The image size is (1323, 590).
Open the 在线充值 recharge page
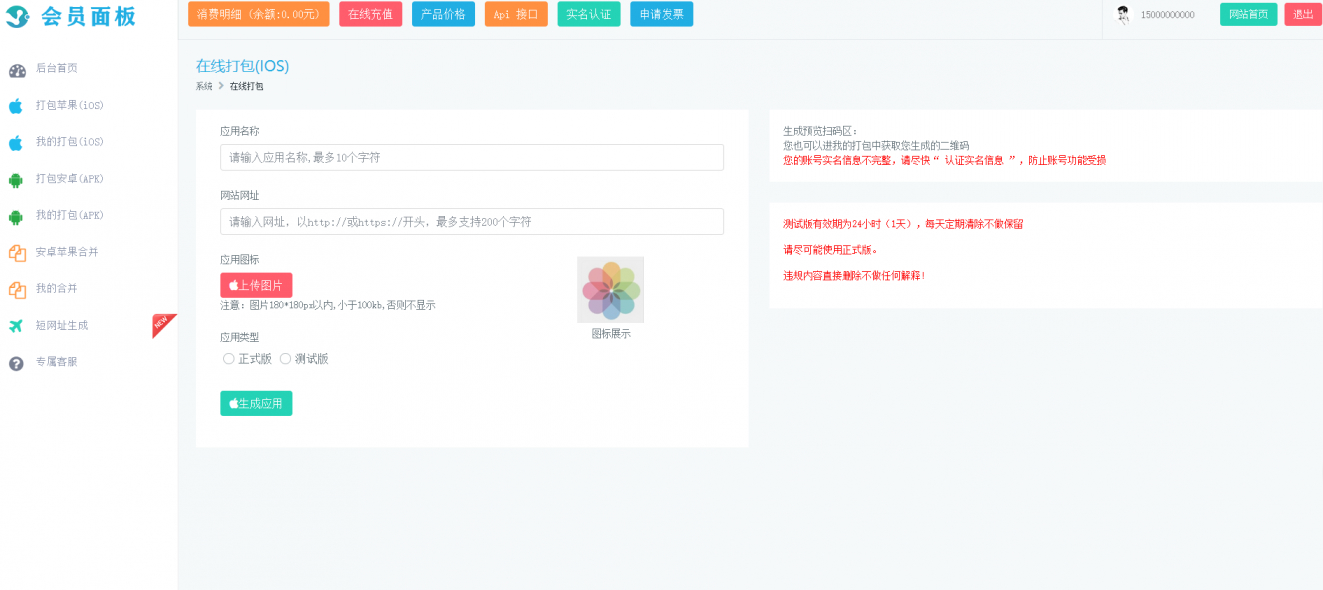(370, 14)
